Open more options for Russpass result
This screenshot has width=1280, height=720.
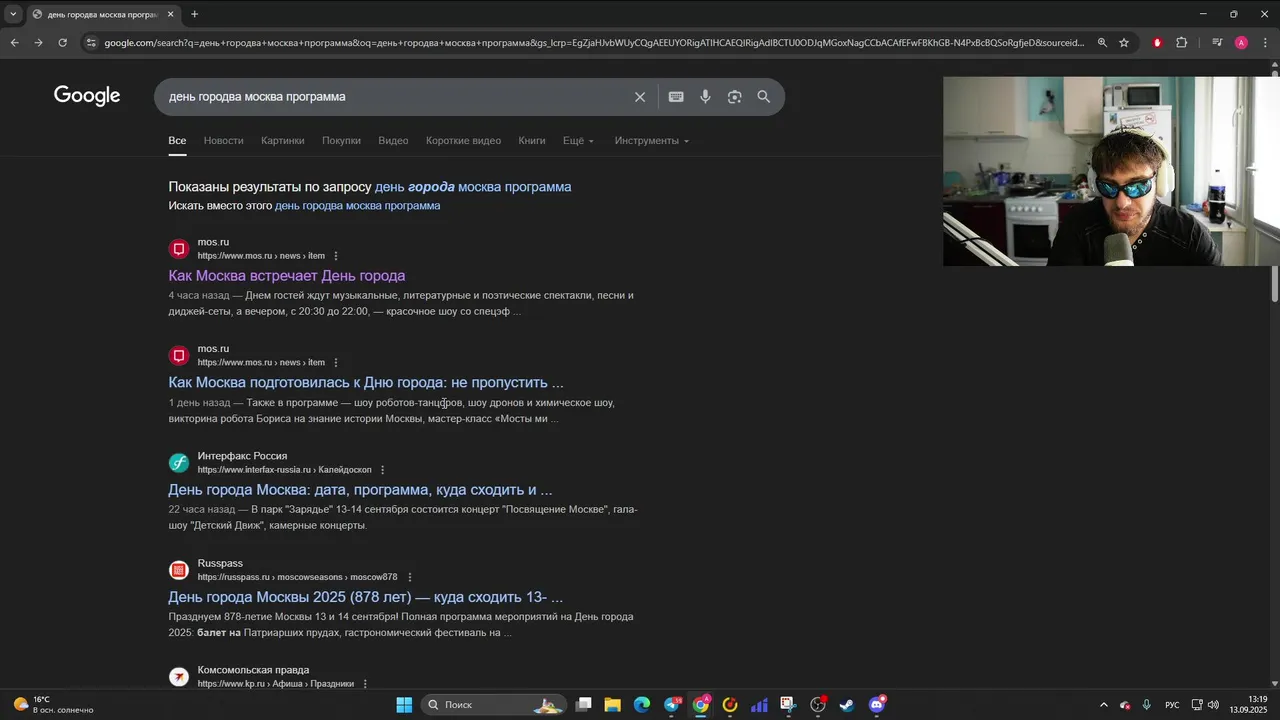point(409,577)
